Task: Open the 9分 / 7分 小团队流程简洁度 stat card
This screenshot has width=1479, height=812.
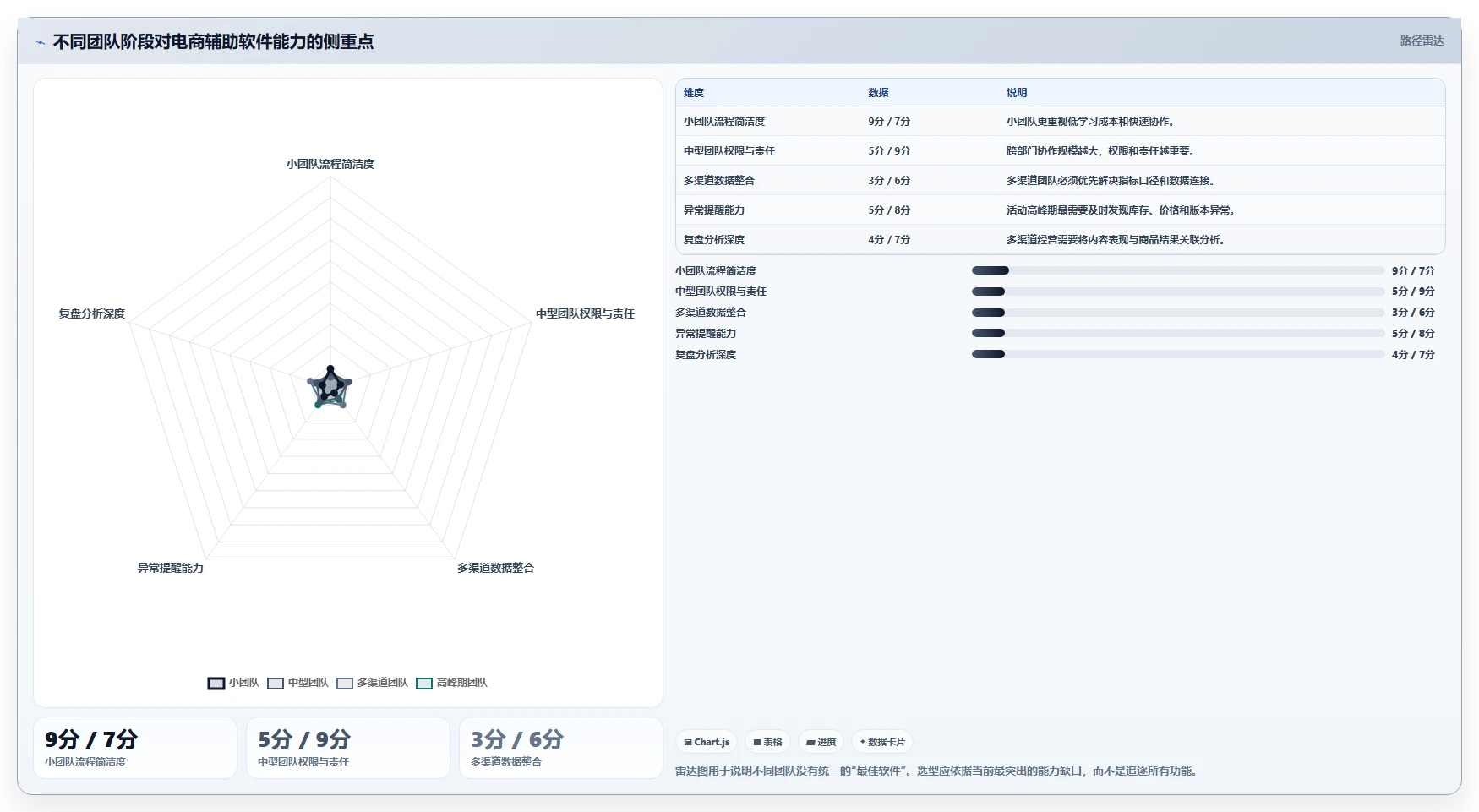Action: tap(135, 748)
